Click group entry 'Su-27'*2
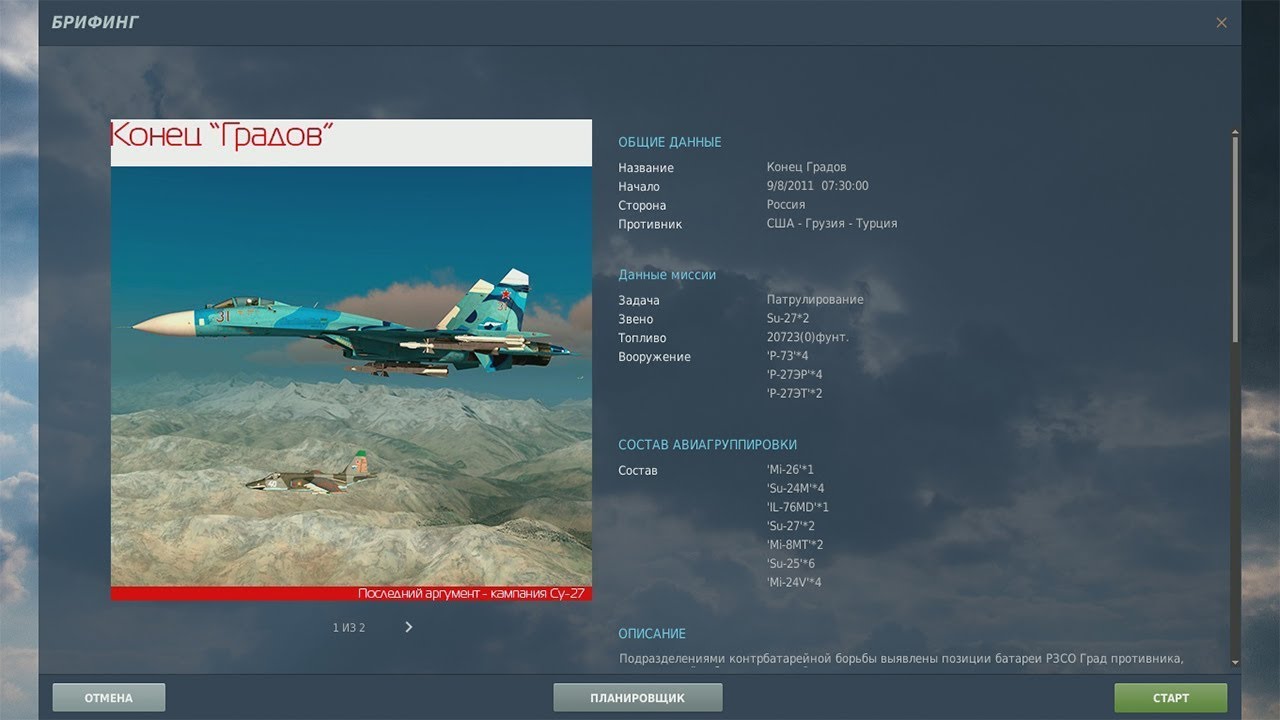The image size is (1280, 720). (x=790, y=526)
